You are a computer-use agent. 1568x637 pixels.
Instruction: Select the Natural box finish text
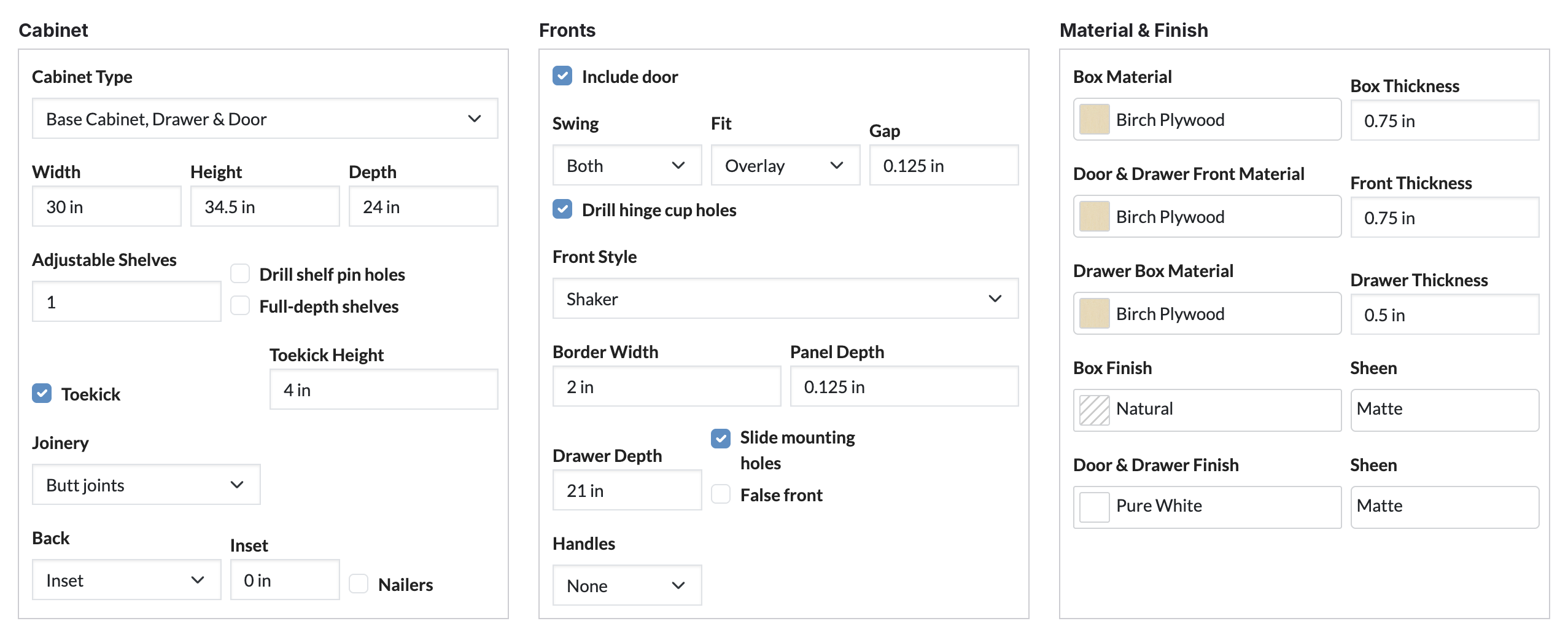1144,408
